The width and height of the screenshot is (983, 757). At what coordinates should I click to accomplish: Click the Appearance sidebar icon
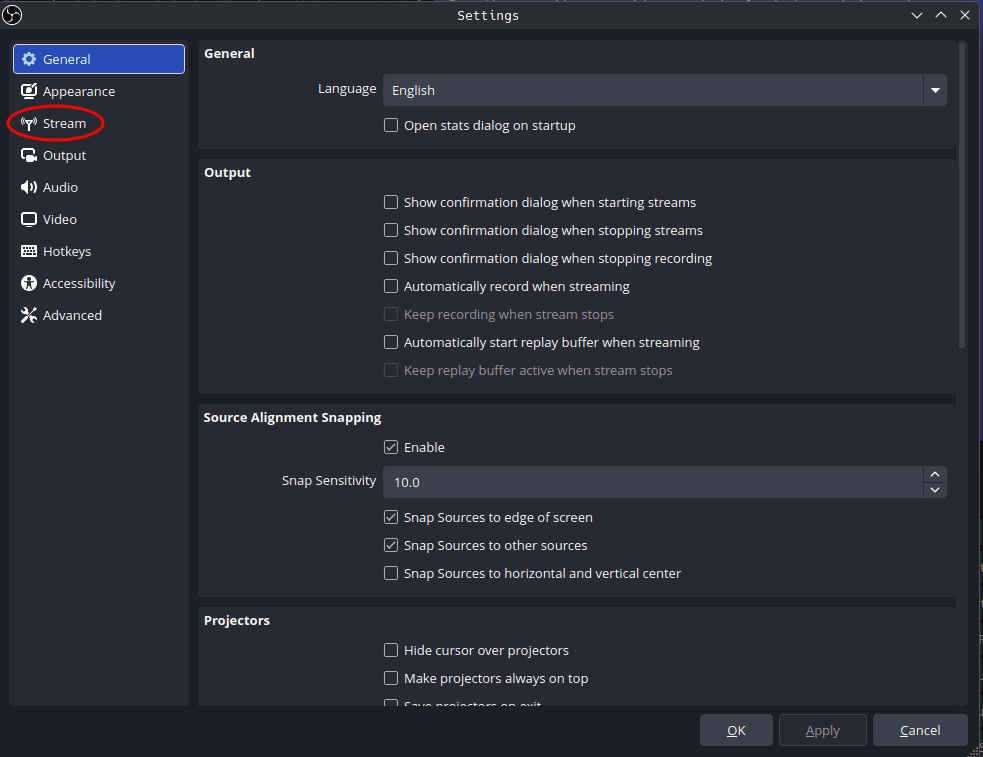pos(29,91)
